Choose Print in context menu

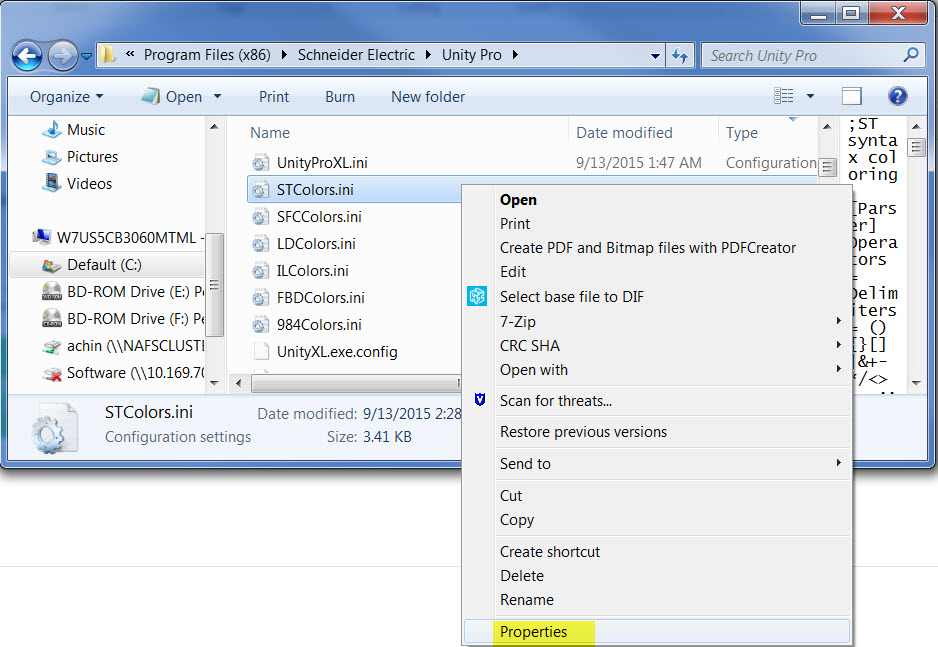click(514, 224)
